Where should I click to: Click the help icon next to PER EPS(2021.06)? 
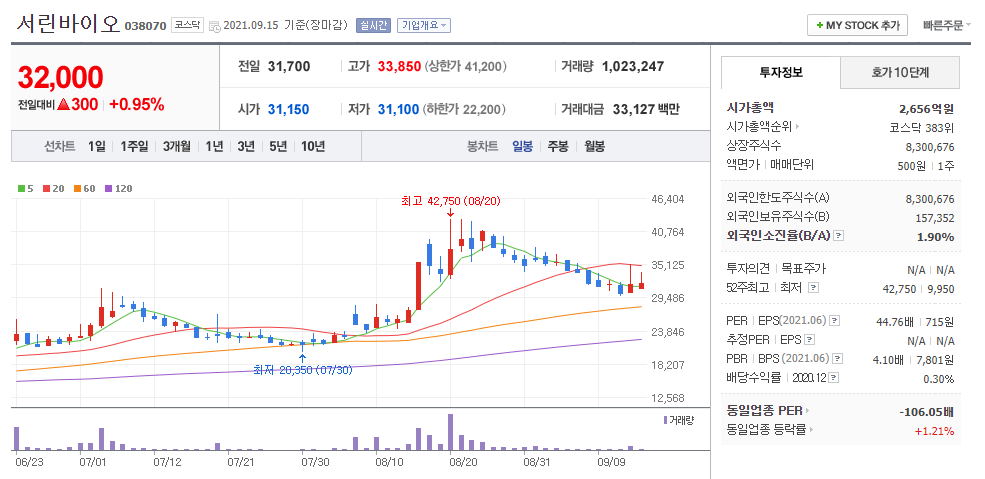point(834,321)
